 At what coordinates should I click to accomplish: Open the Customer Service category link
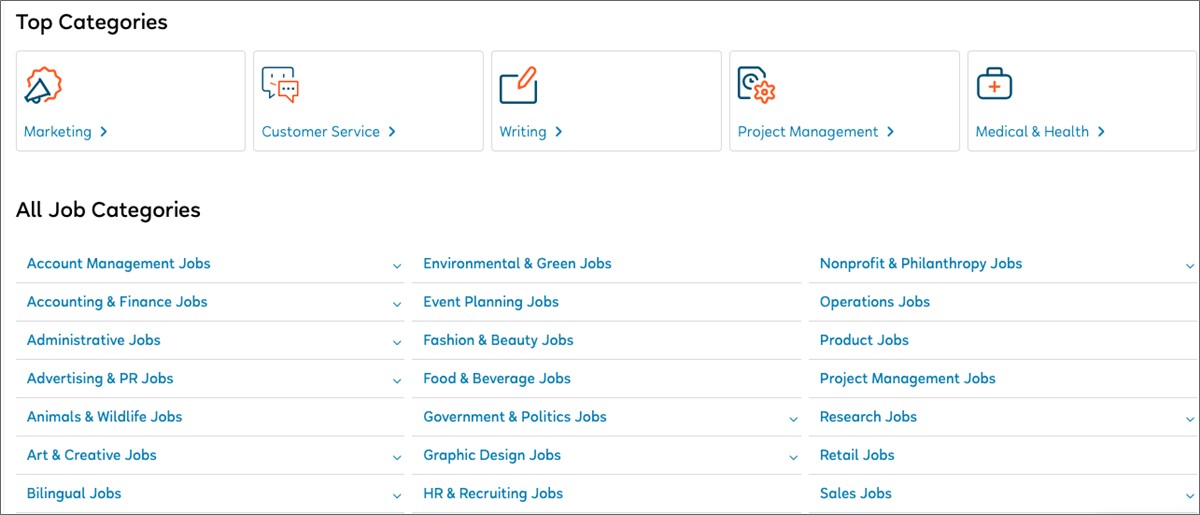[328, 132]
